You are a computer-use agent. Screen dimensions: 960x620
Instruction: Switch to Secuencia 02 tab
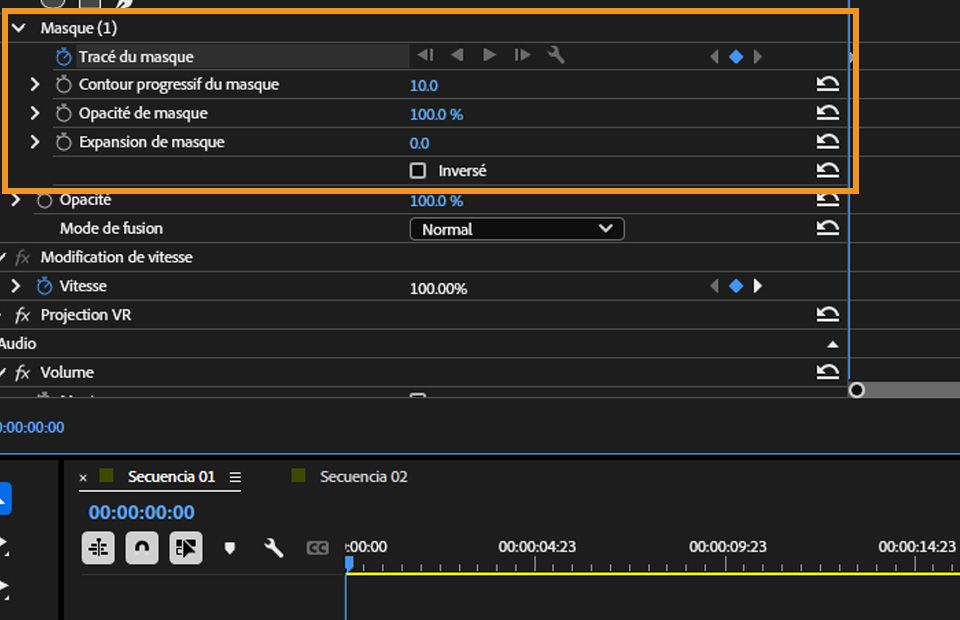tap(363, 476)
